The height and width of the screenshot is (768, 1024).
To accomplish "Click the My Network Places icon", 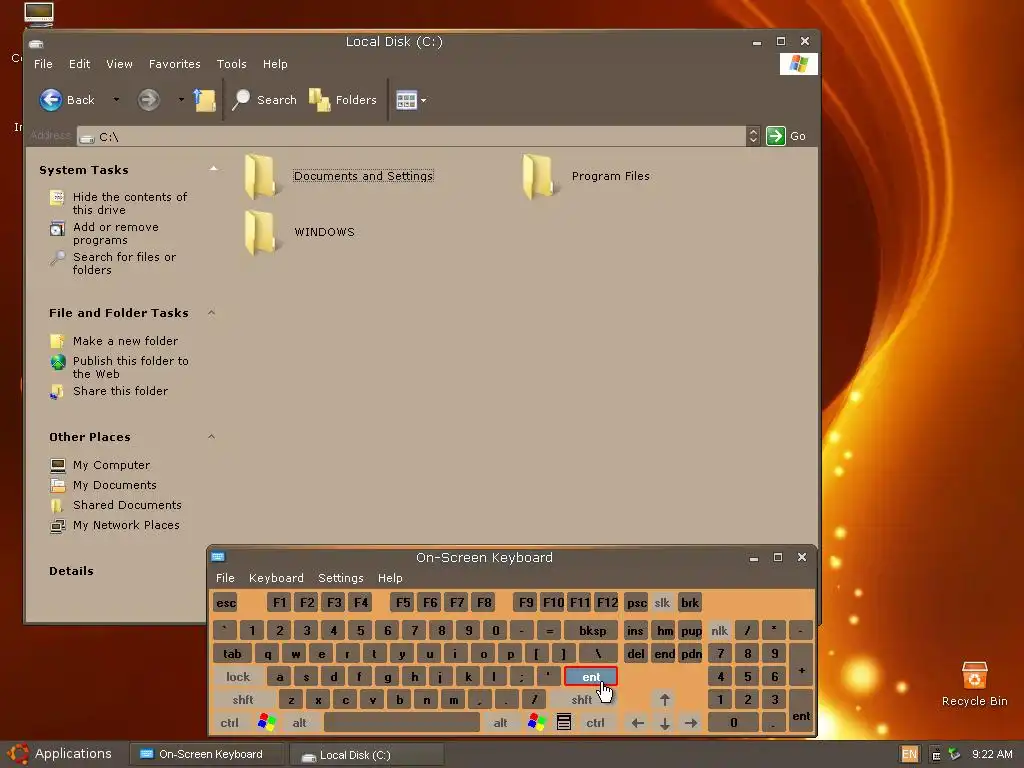I will pos(57,526).
